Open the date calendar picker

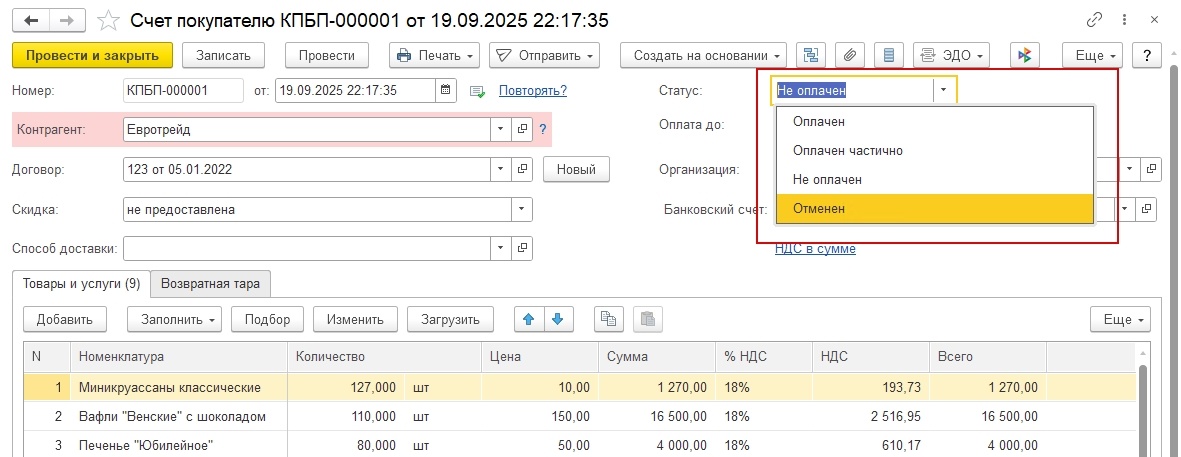(445, 90)
